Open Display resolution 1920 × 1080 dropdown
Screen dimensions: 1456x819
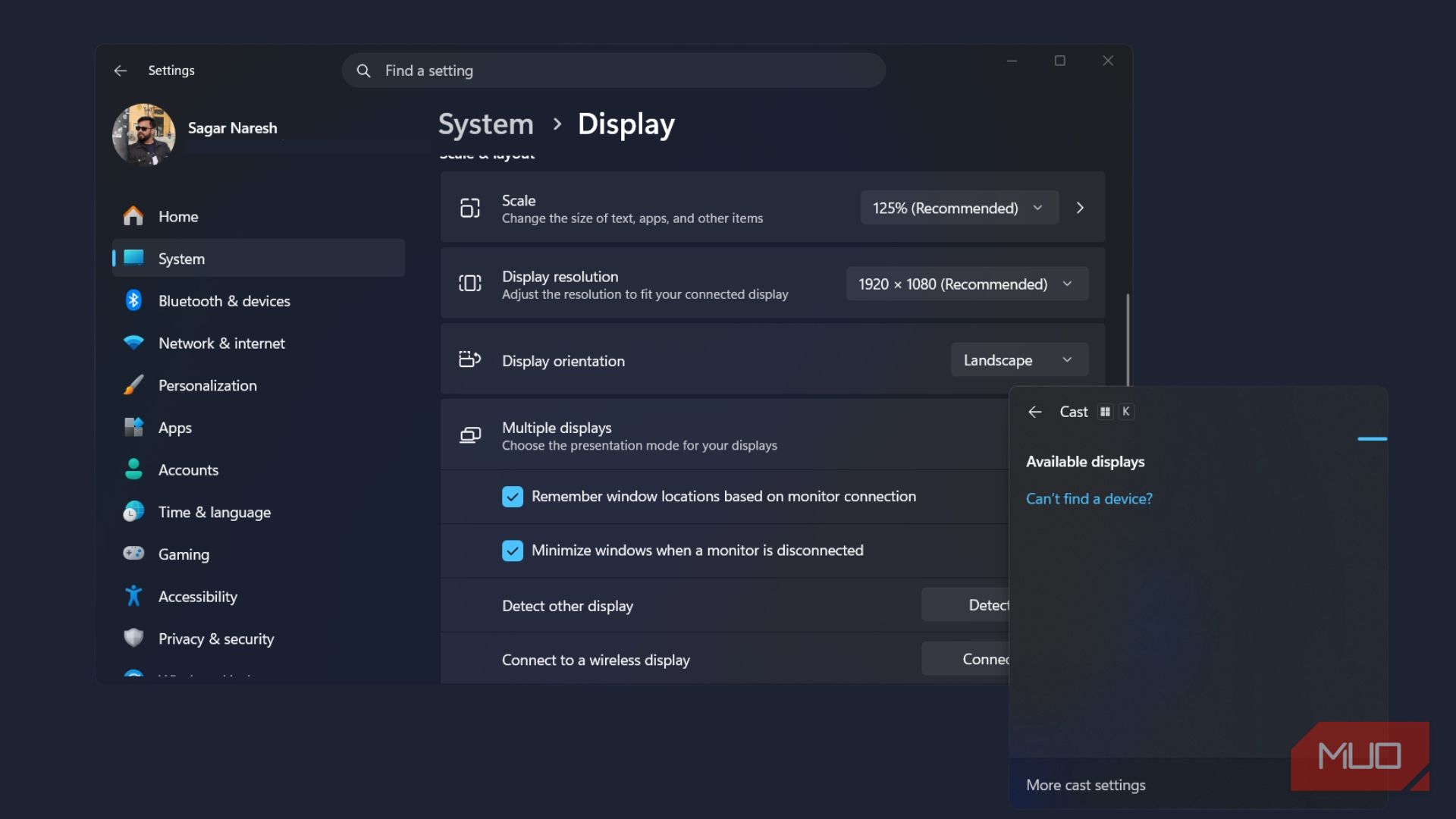point(967,284)
